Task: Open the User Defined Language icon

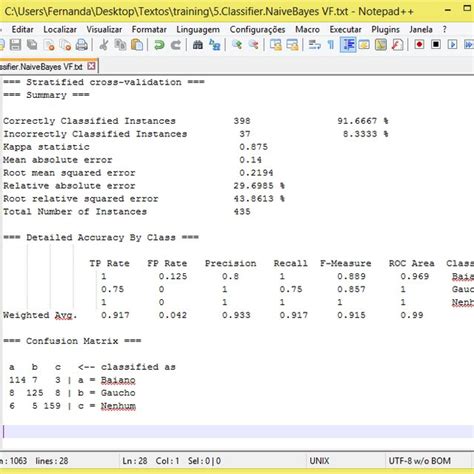Action: (364, 45)
